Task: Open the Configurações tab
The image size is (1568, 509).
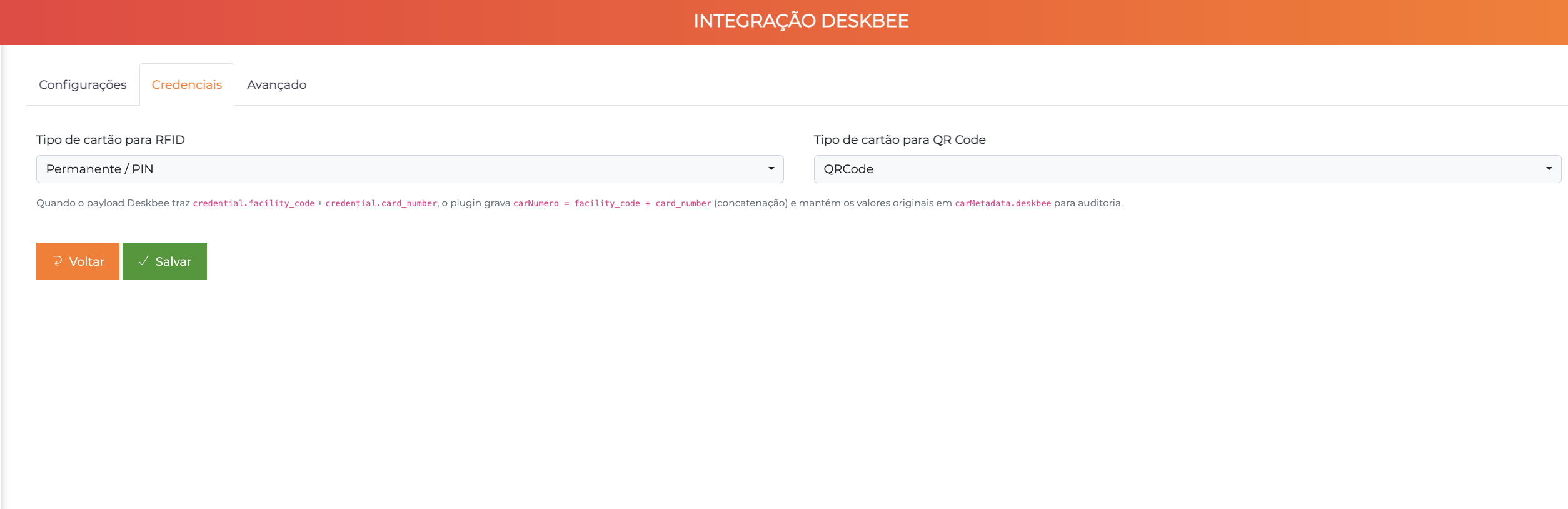Action: [83, 84]
